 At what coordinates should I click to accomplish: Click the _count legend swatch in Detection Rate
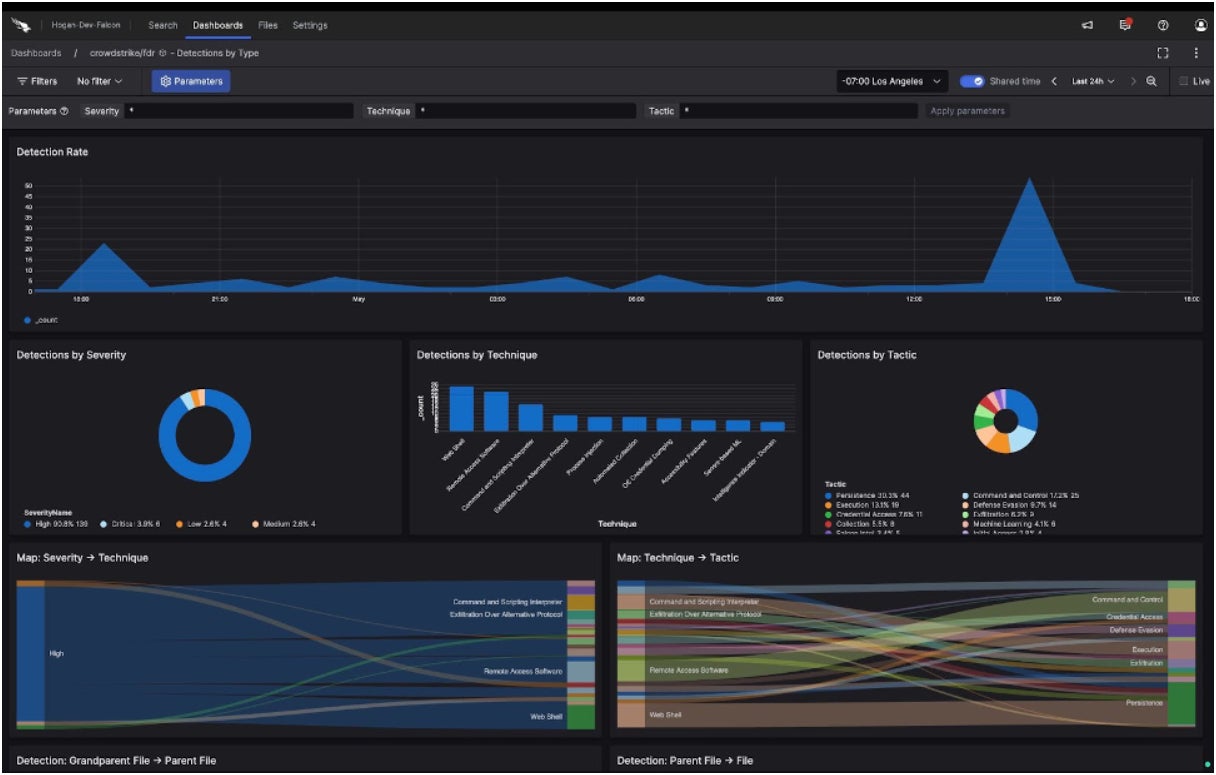(27, 320)
